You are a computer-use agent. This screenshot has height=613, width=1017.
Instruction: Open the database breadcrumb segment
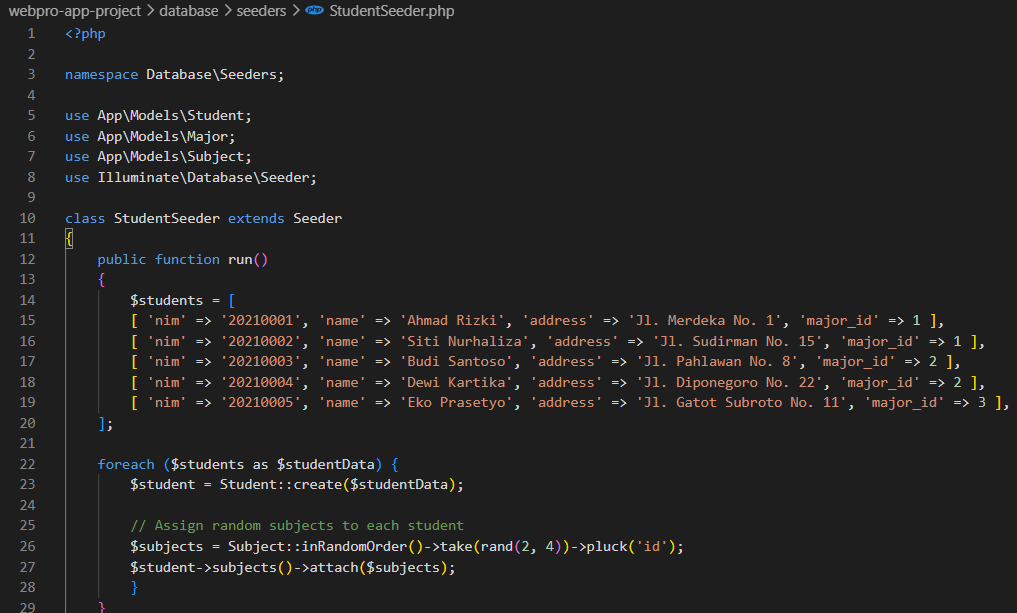click(189, 11)
